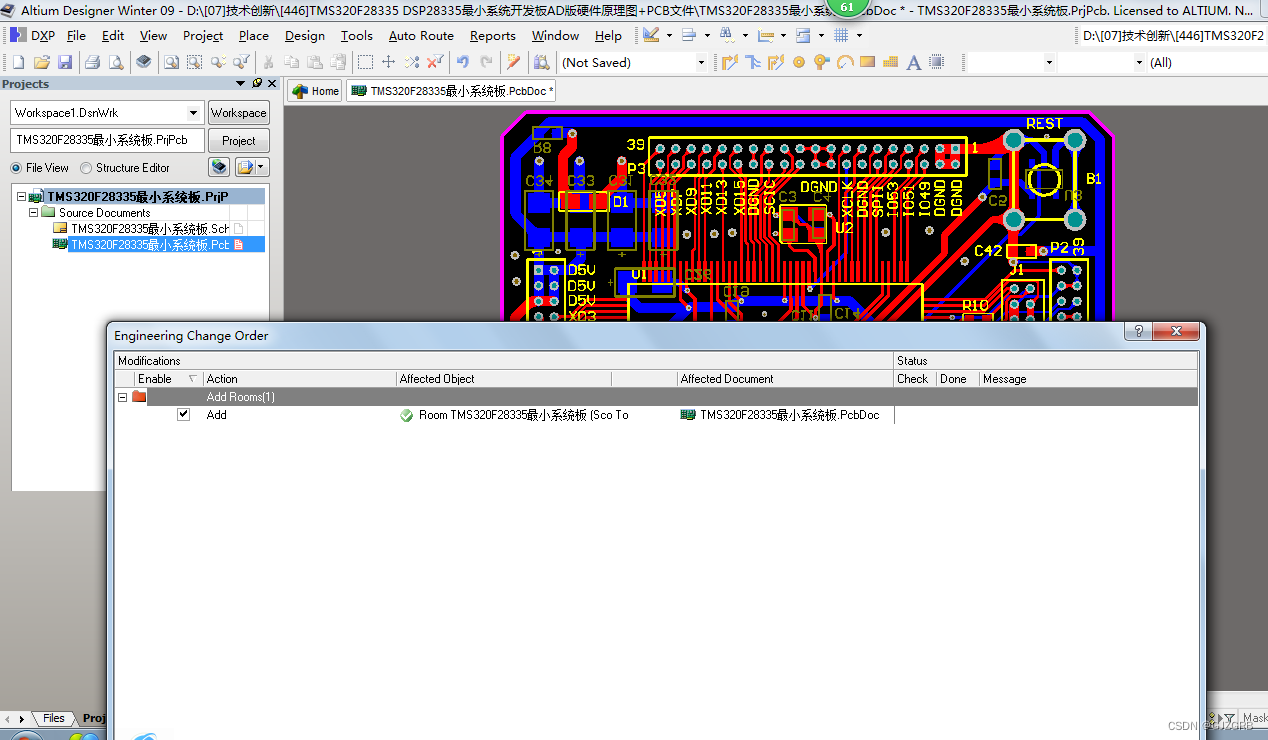Select the dashed rectangle area selection tool
The width and height of the screenshot is (1268, 740).
[x=365, y=62]
